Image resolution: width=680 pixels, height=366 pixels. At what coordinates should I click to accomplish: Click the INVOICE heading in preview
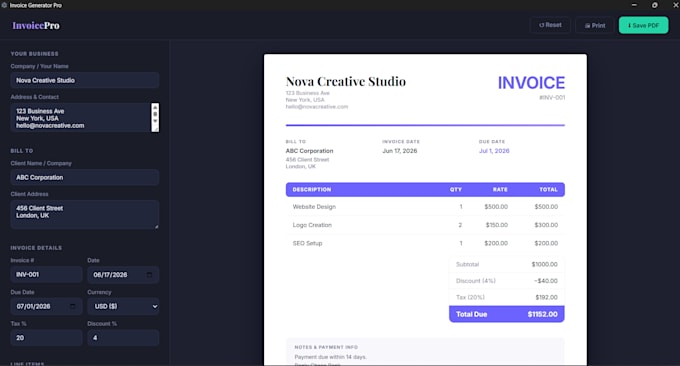(x=531, y=83)
